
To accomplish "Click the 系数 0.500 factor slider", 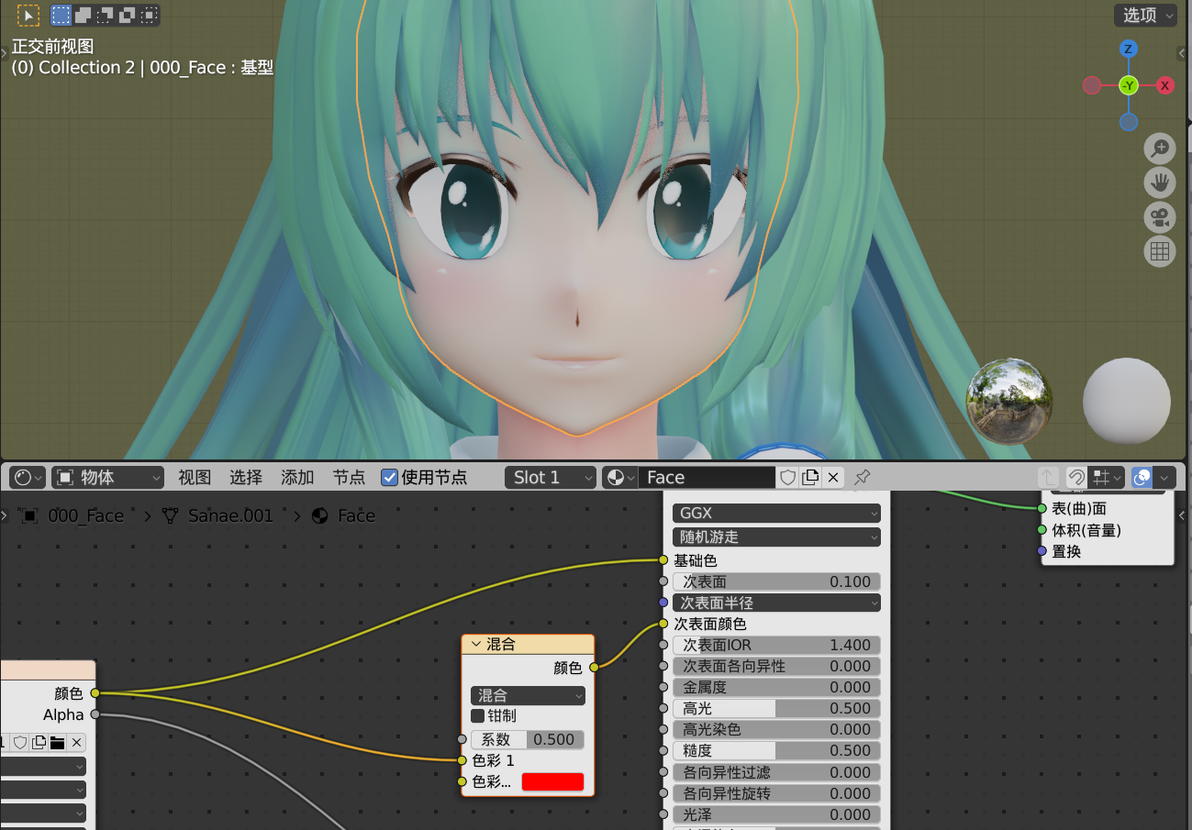I will click(x=528, y=740).
